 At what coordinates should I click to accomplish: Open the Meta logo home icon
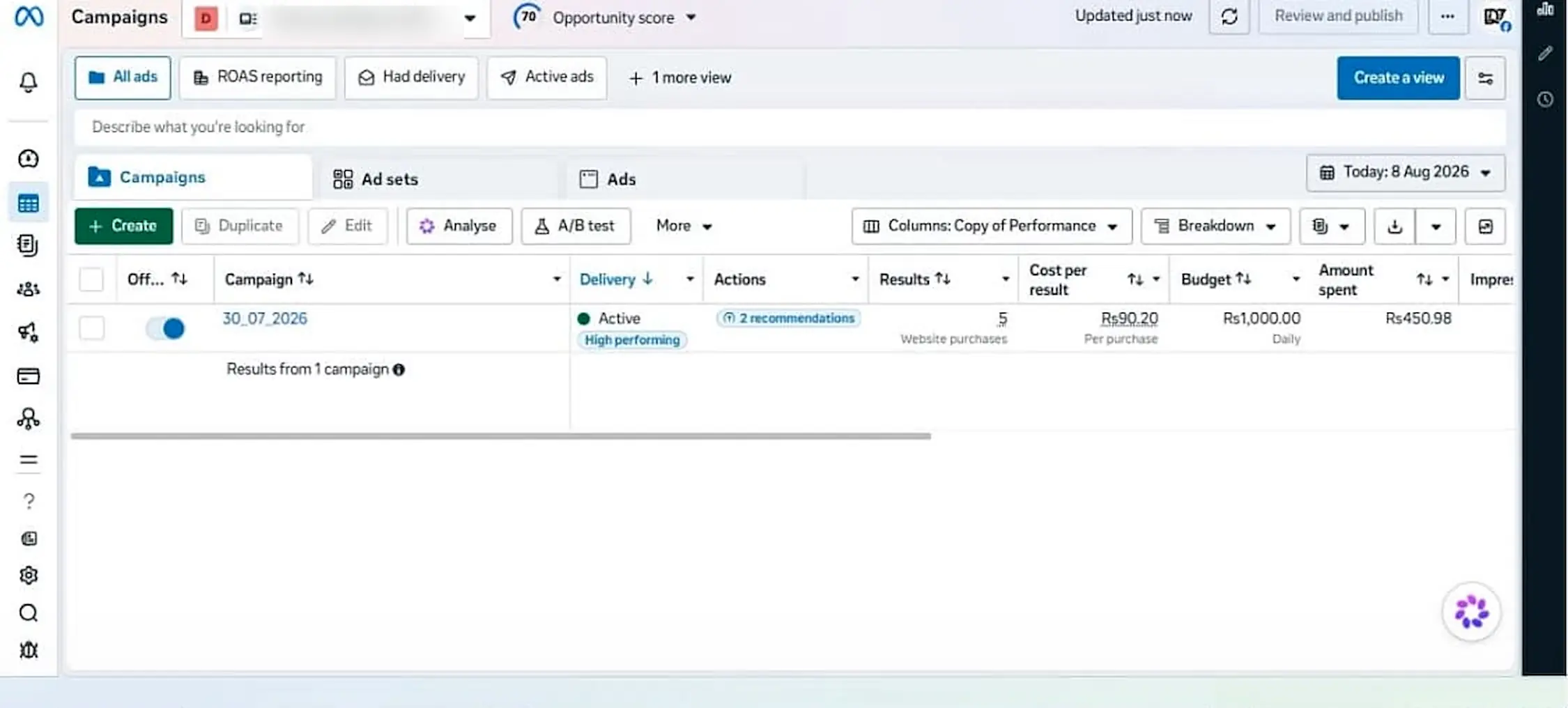29,16
